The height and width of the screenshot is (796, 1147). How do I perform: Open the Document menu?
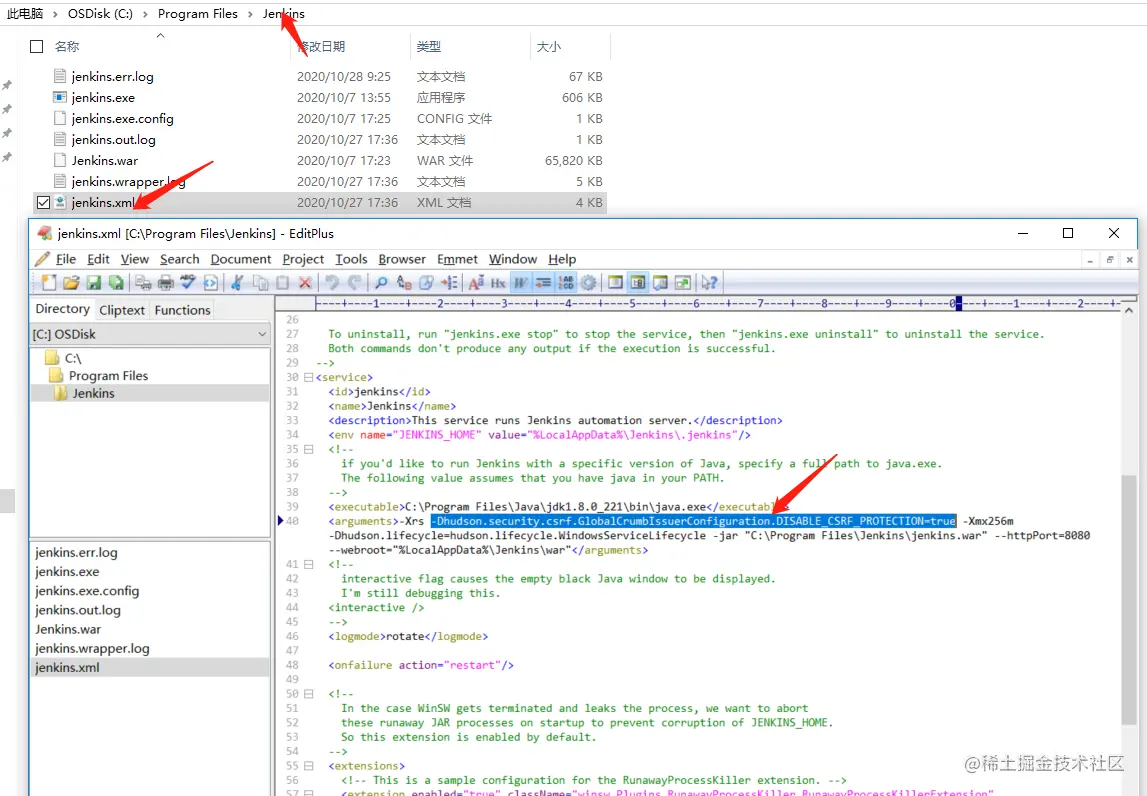point(241,259)
